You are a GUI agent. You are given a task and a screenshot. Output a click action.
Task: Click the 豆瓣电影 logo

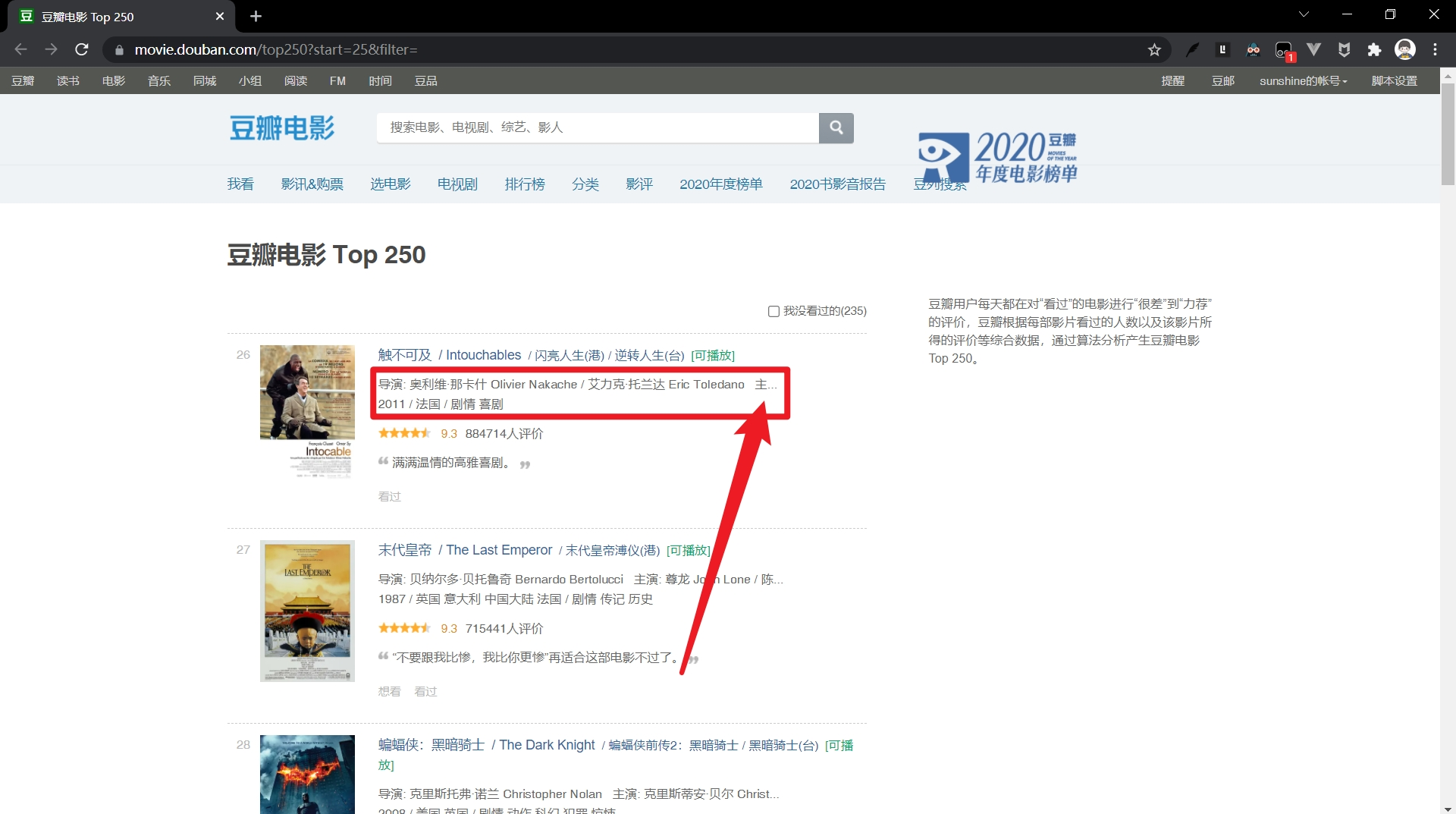(x=282, y=128)
